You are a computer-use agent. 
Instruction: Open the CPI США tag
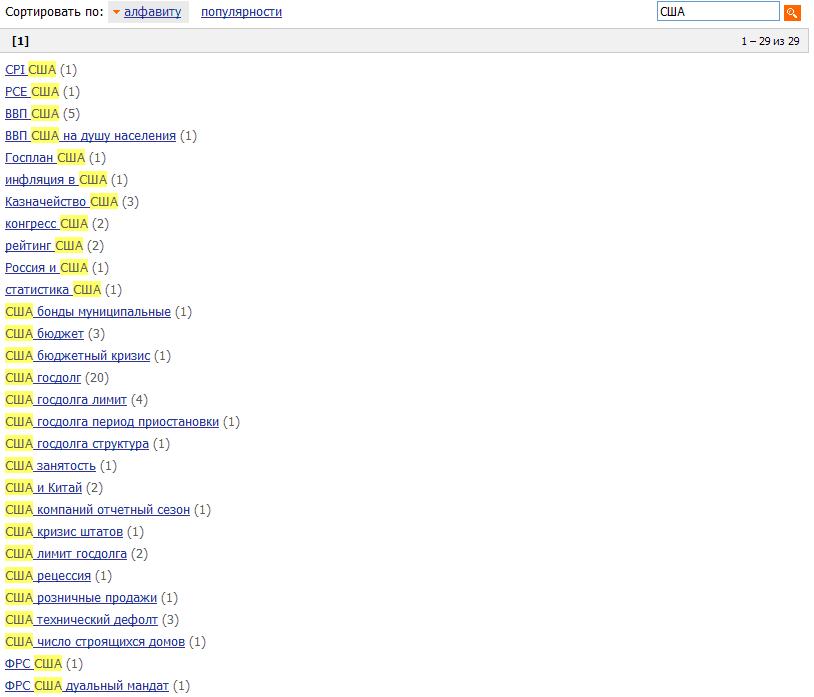(31, 70)
